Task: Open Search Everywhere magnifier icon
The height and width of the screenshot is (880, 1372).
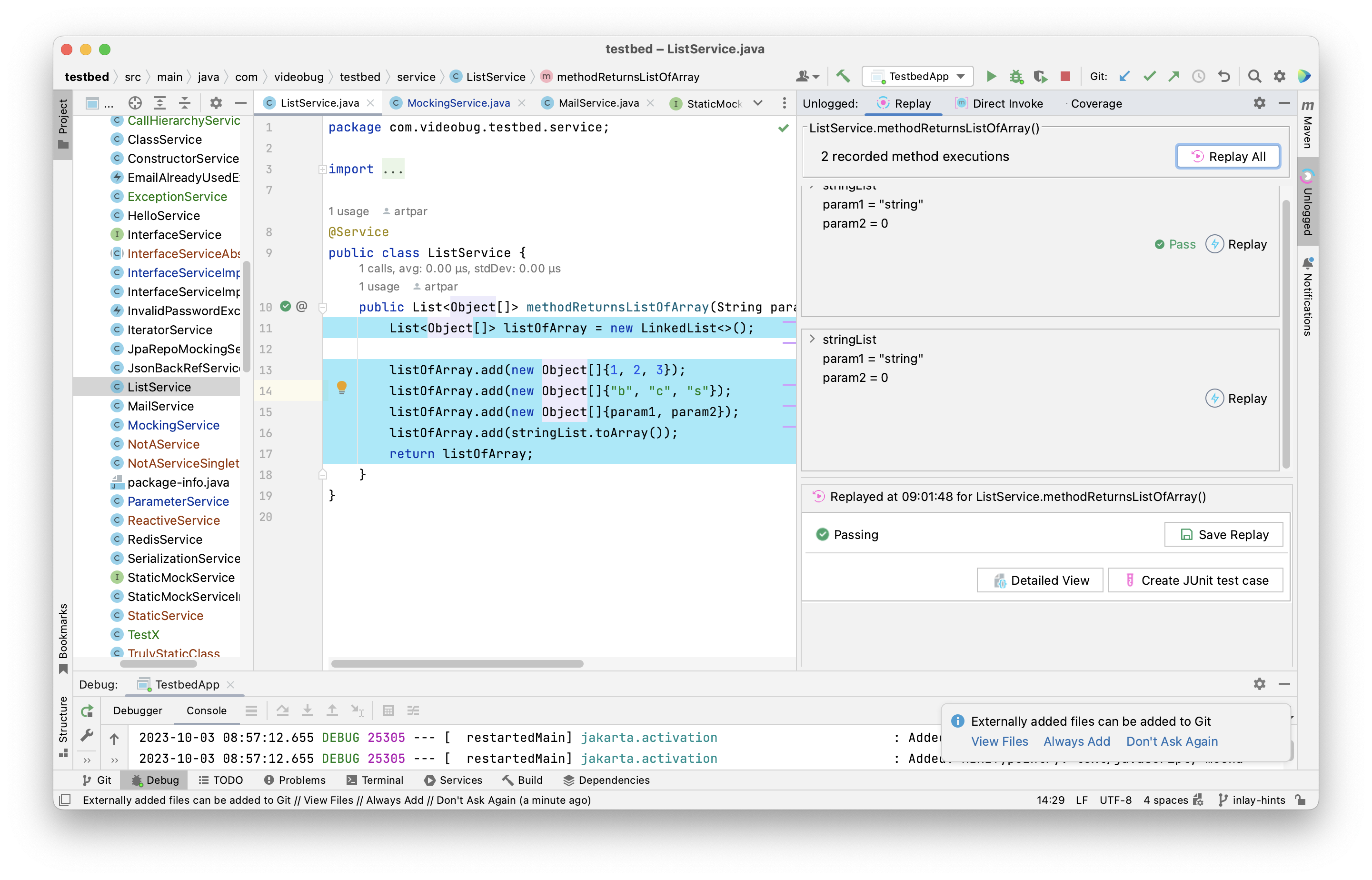Action: (x=1254, y=77)
